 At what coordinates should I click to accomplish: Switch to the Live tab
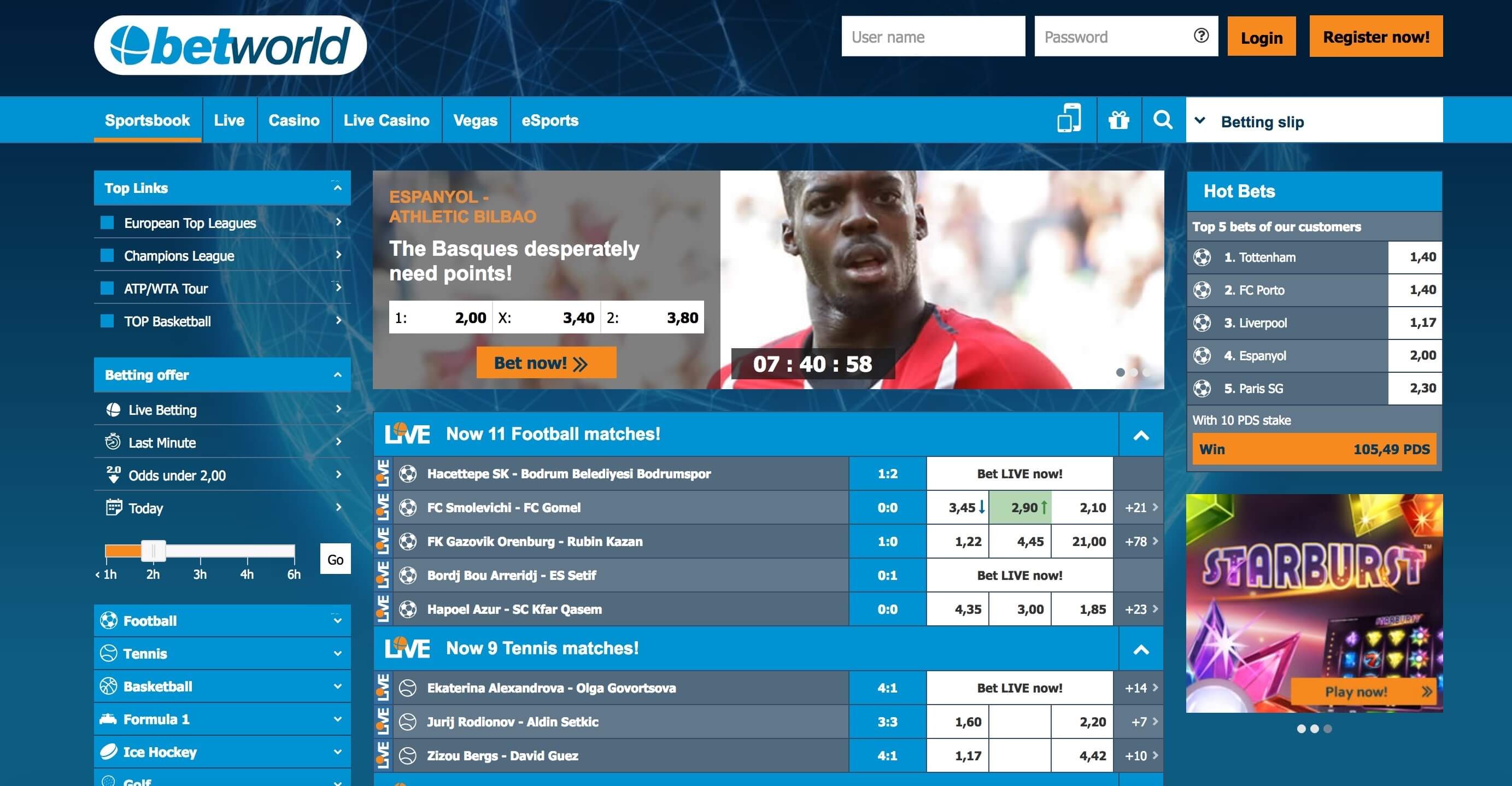coord(230,120)
